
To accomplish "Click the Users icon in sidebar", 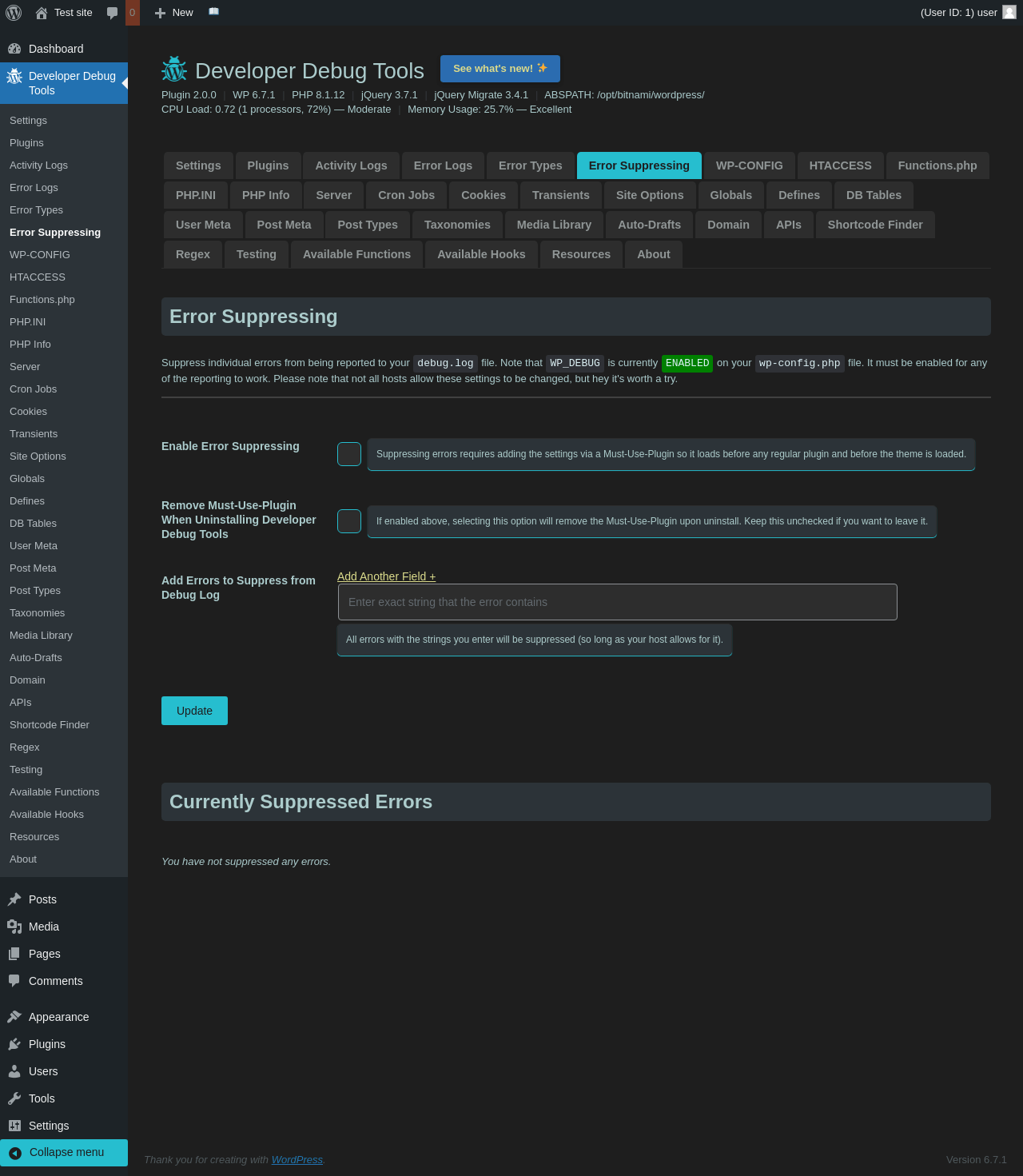I will tap(14, 1071).
